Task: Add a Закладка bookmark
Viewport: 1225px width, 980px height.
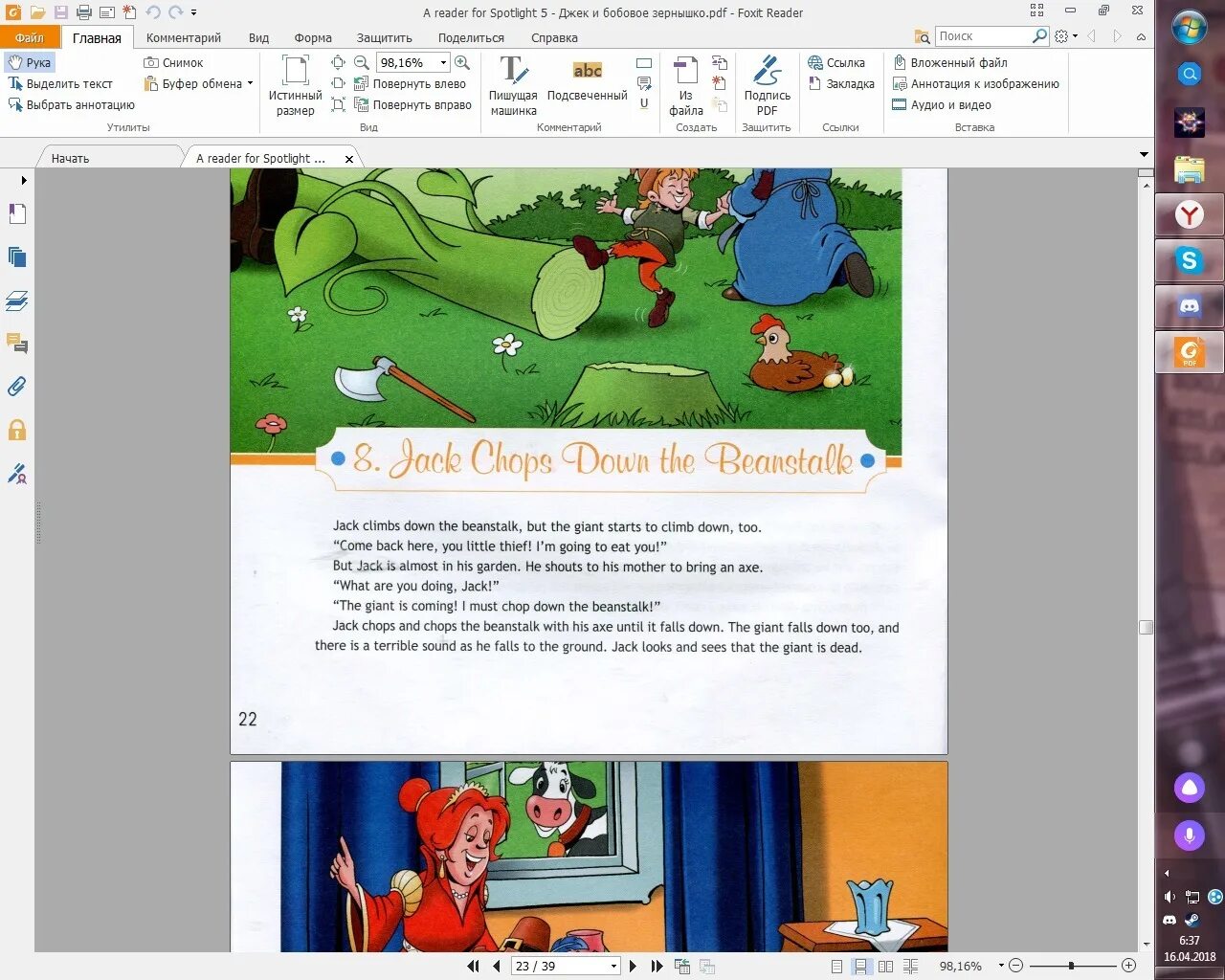Action: (841, 83)
